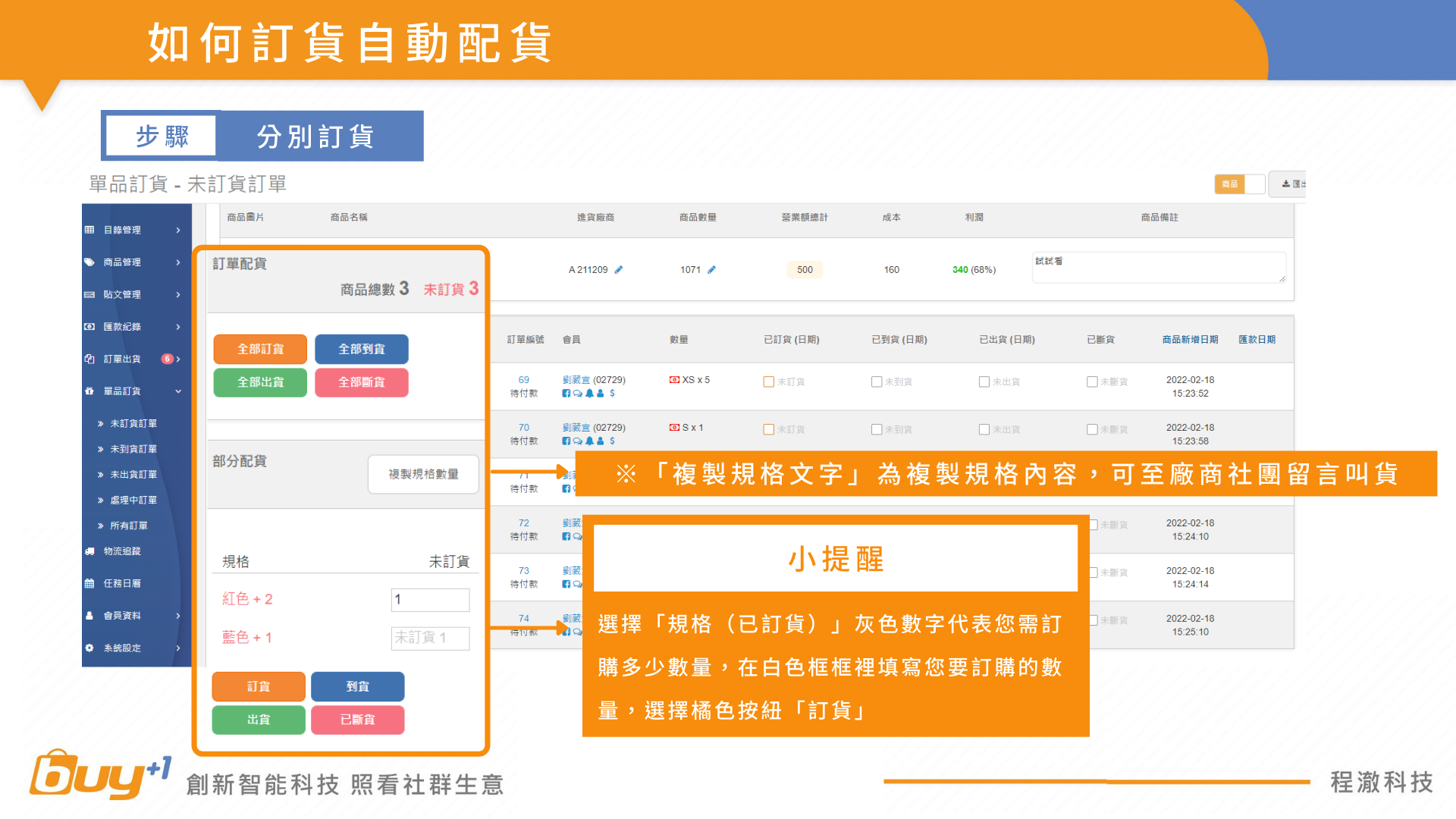The height and width of the screenshot is (819, 1456).
Task: Check the 未訂貨 checkbox for order 69
Action: [x=769, y=382]
